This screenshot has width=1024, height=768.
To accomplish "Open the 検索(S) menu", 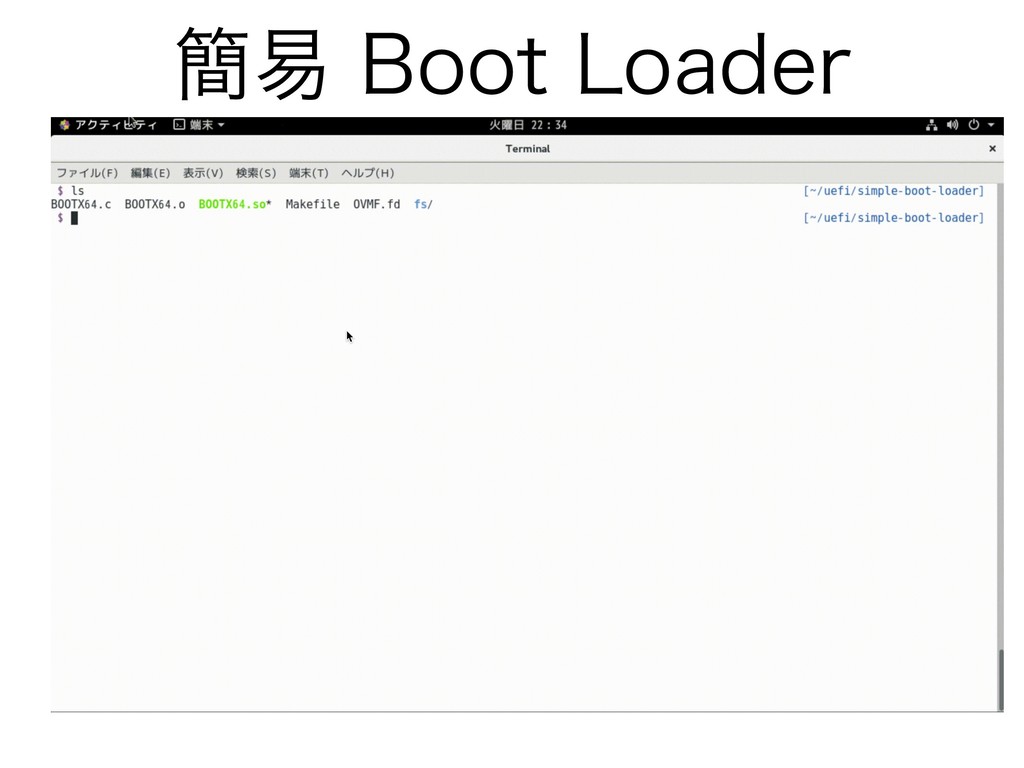I will (256, 173).
